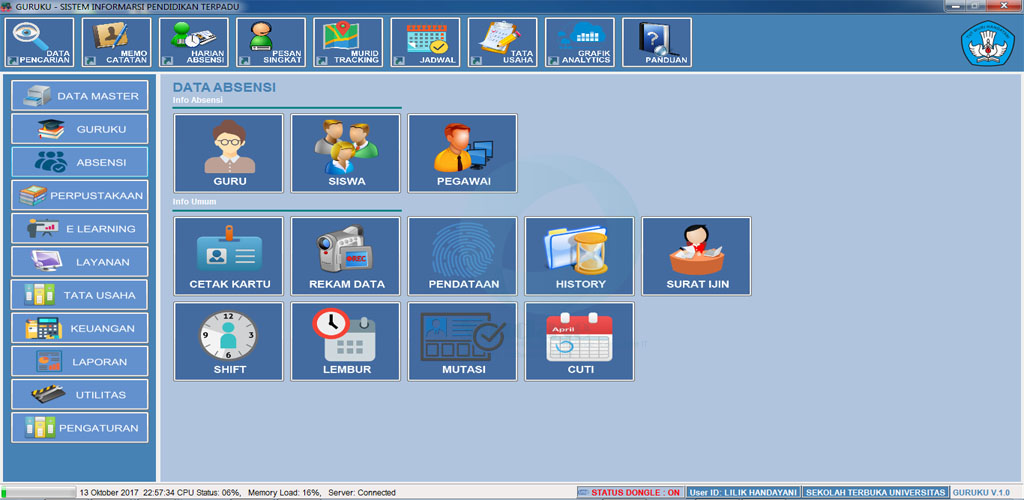Launch Rekam Data camcorder icon

click(x=346, y=256)
